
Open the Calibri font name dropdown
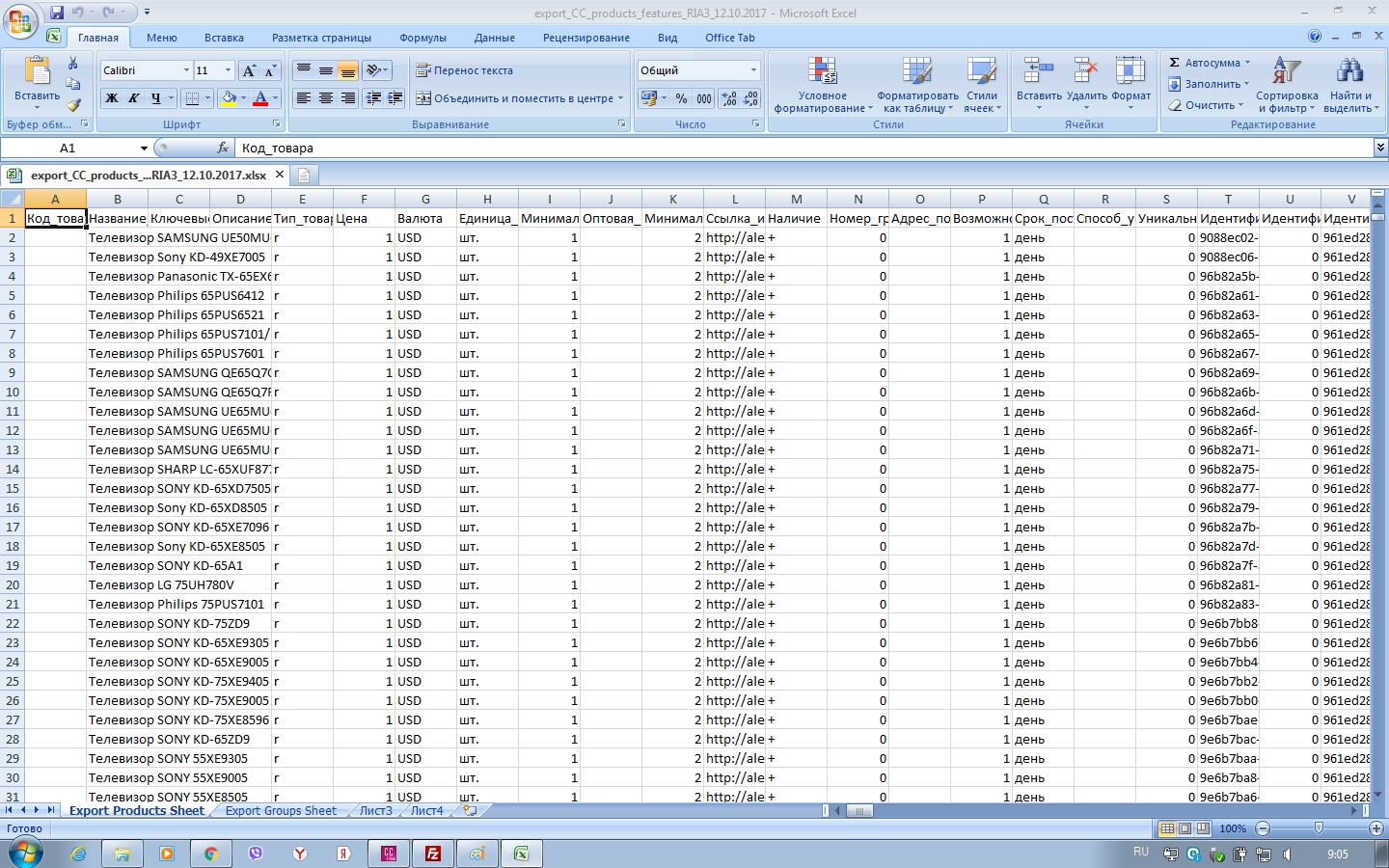(x=186, y=70)
